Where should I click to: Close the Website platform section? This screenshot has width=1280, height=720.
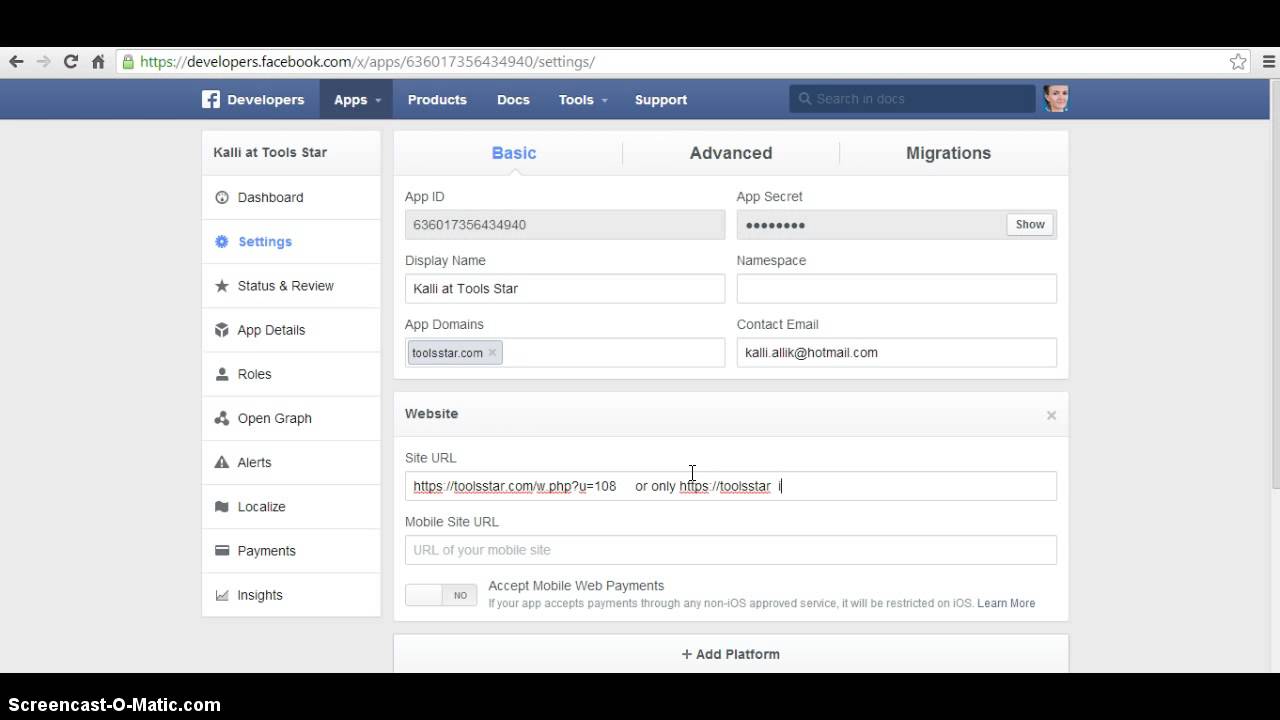click(1051, 415)
